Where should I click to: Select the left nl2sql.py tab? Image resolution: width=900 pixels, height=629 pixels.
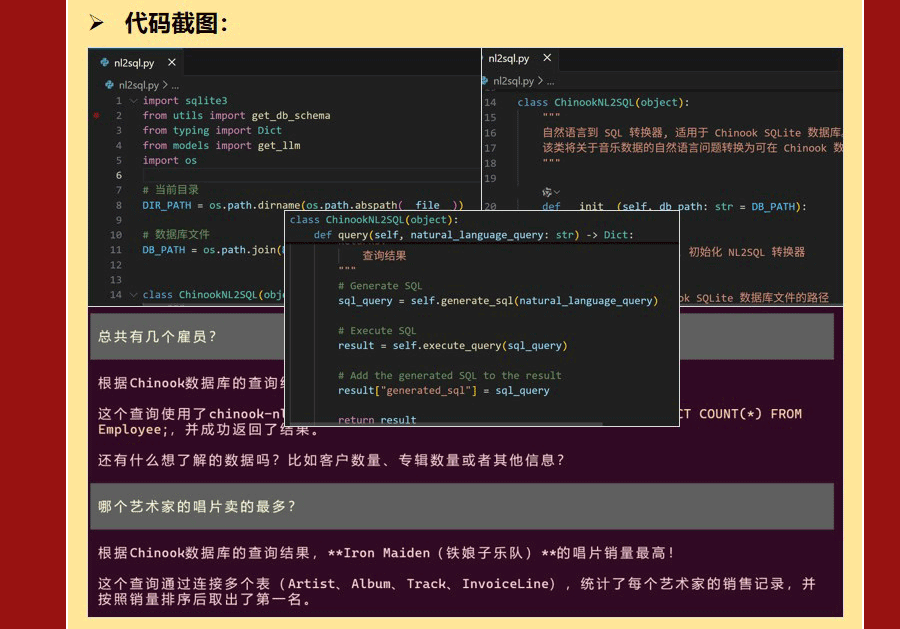coord(134,63)
